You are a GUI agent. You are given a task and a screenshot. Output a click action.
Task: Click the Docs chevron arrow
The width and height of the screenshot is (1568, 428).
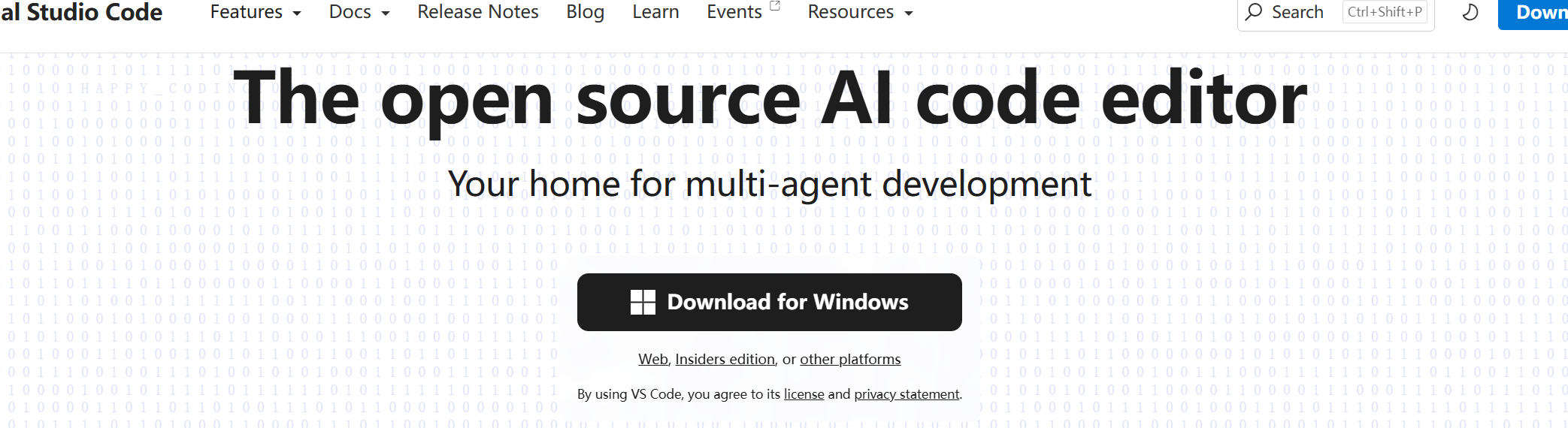point(386,14)
